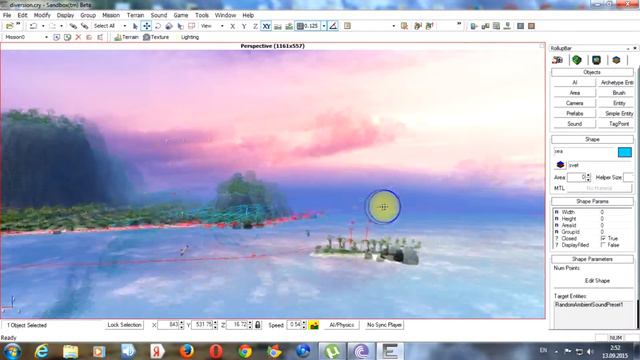Toggle the angle snap icon

point(333,26)
